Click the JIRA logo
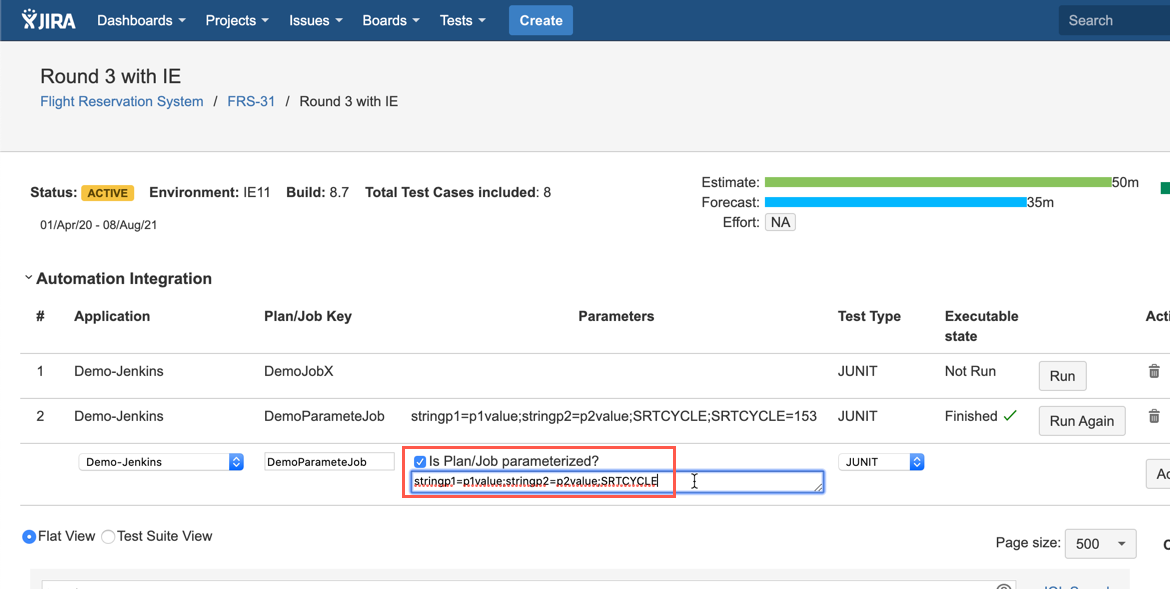Image resolution: width=1170 pixels, height=589 pixels. pyautogui.click(x=49, y=20)
